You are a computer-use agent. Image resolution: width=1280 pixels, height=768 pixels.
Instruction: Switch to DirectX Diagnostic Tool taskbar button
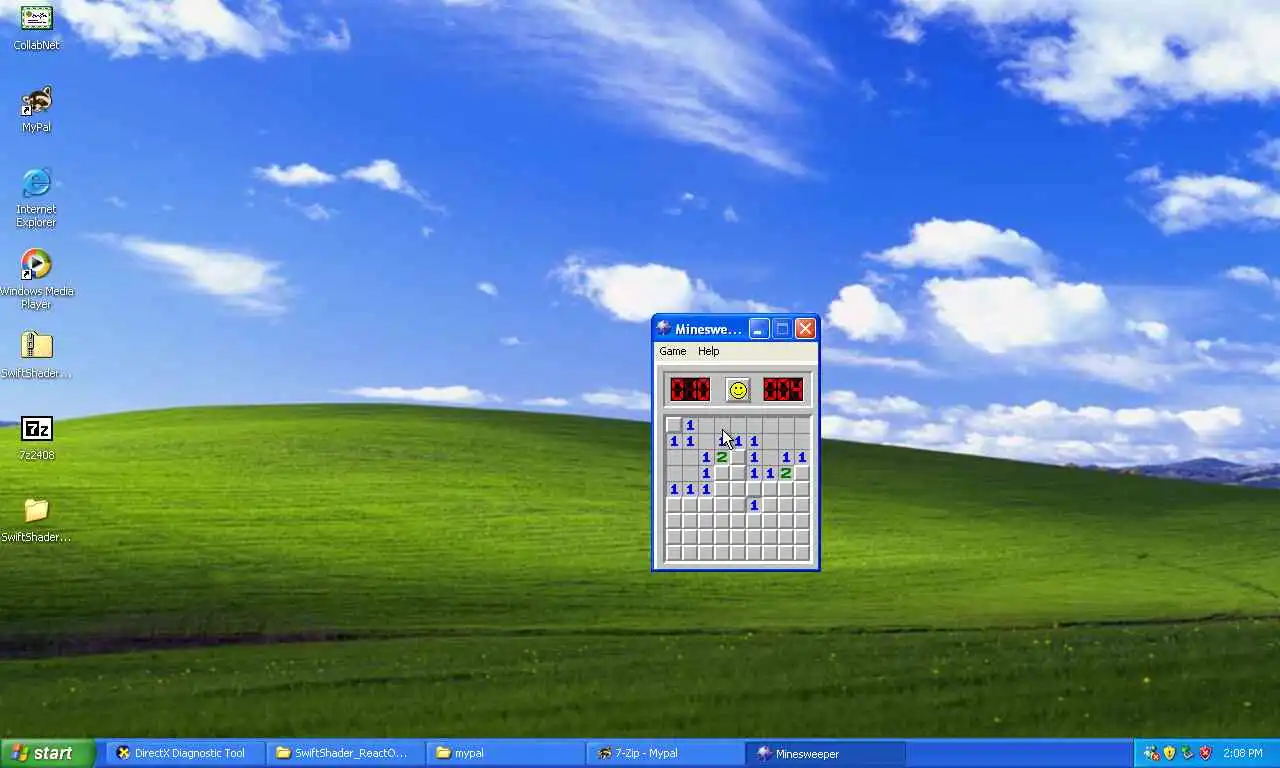click(x=186, y=753)
